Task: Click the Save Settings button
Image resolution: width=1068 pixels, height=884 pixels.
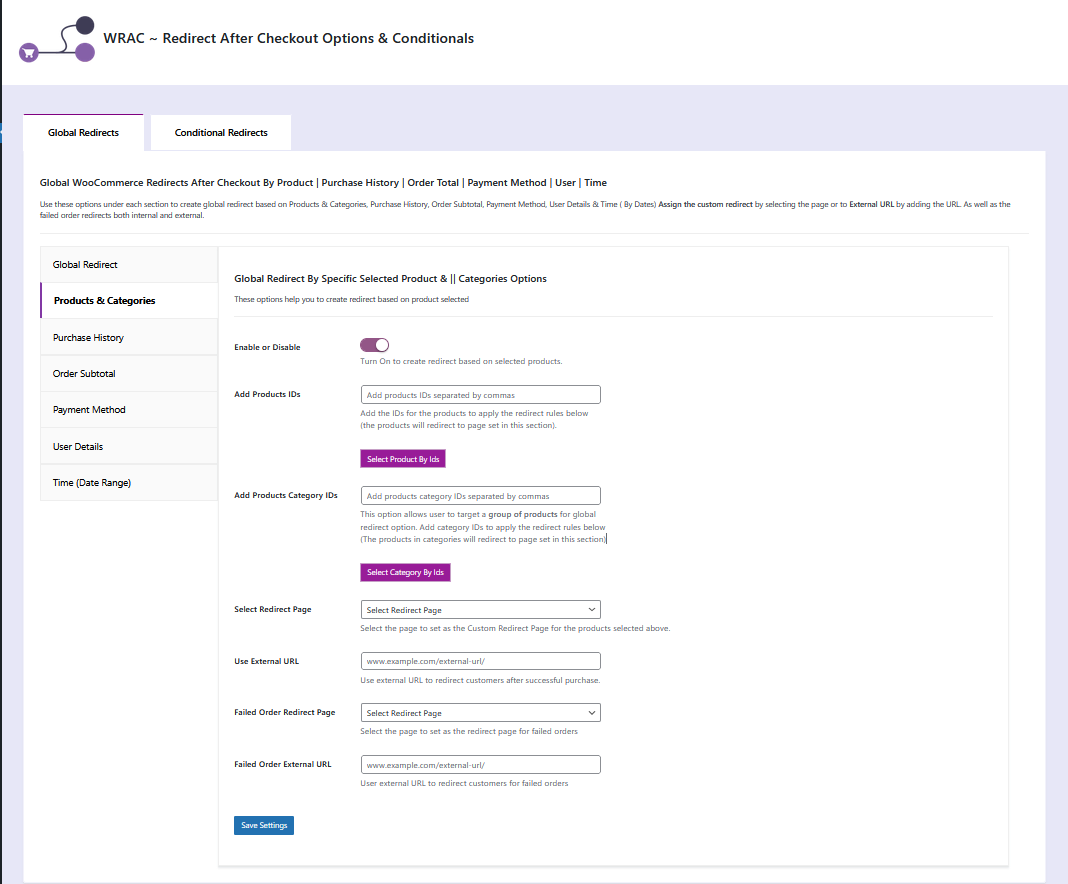Action: coord(264,825)
